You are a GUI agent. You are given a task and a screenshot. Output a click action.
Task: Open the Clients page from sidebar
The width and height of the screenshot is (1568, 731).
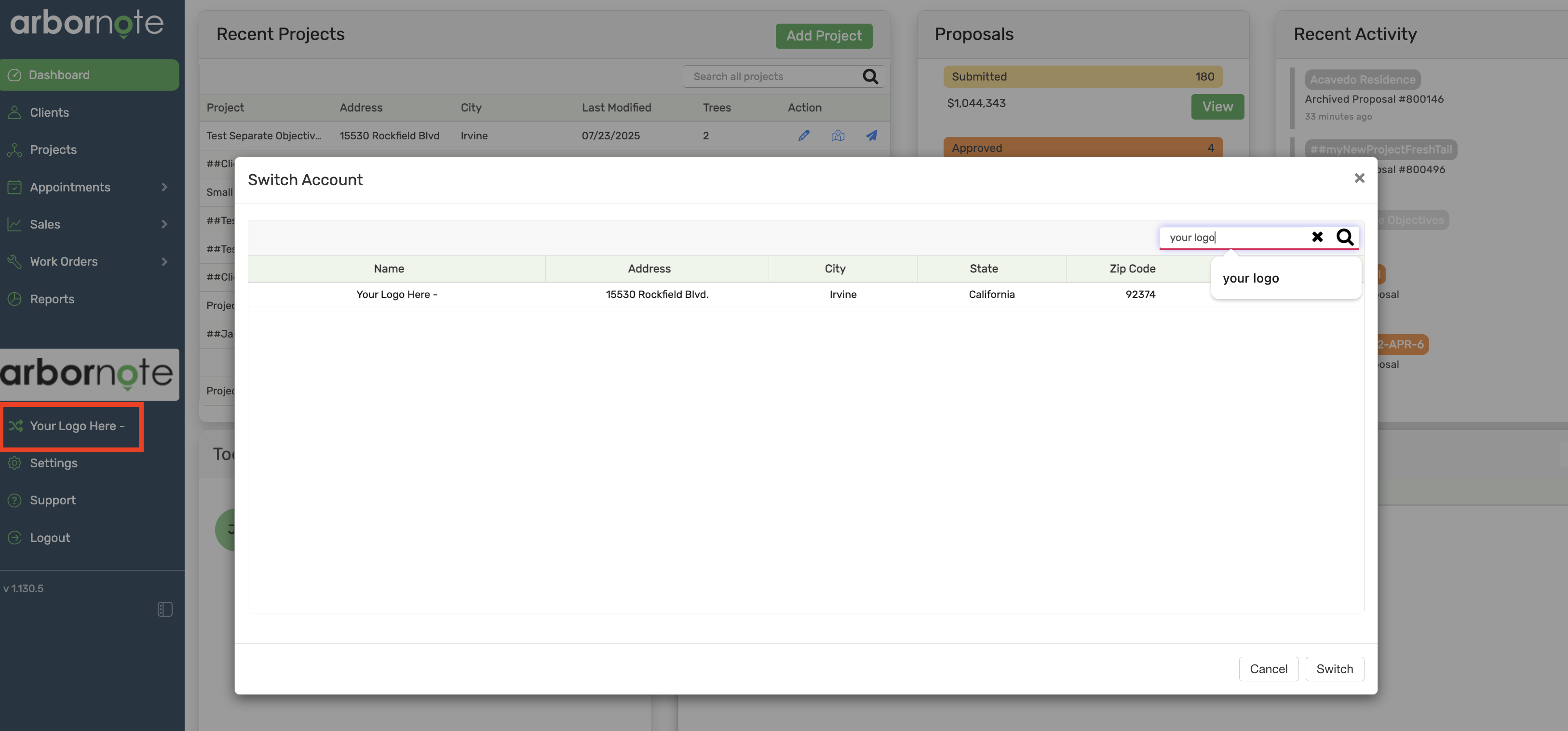(49, 113)
